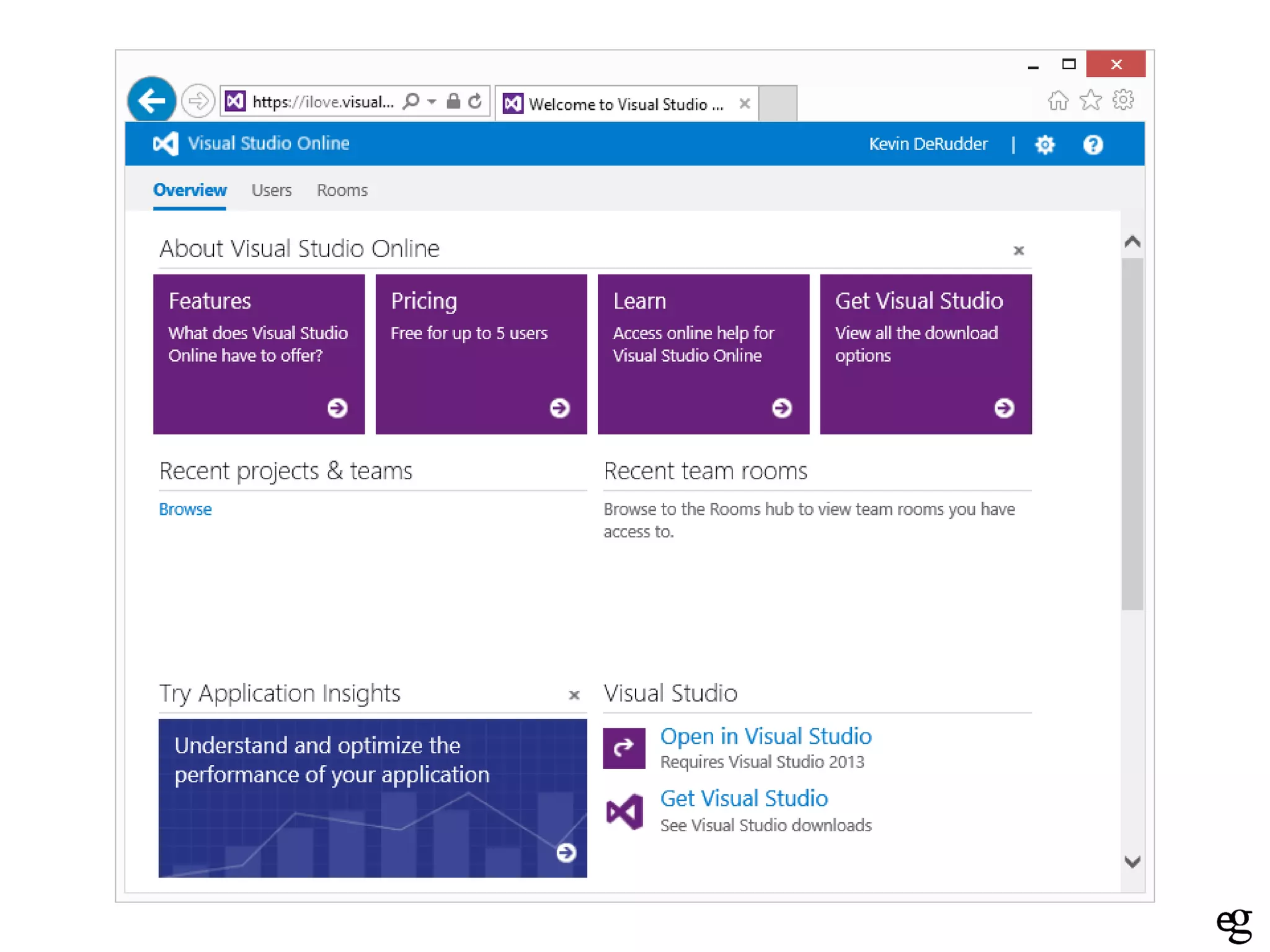This screenshot has height=952, width=1270.
Task: Open the Learn tile arrow
Action: (x=781, y=408)
